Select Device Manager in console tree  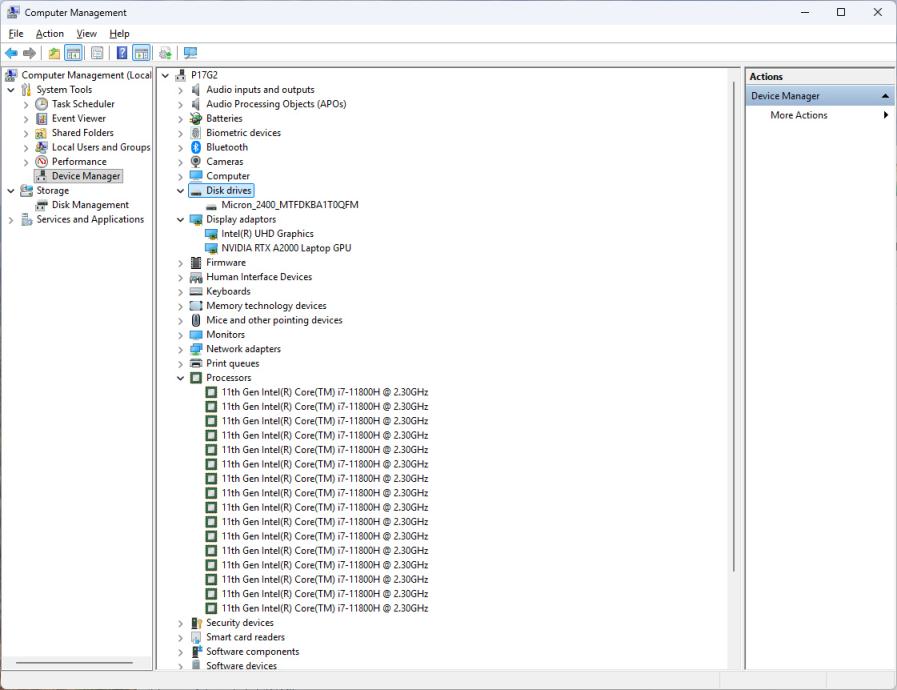86,176
